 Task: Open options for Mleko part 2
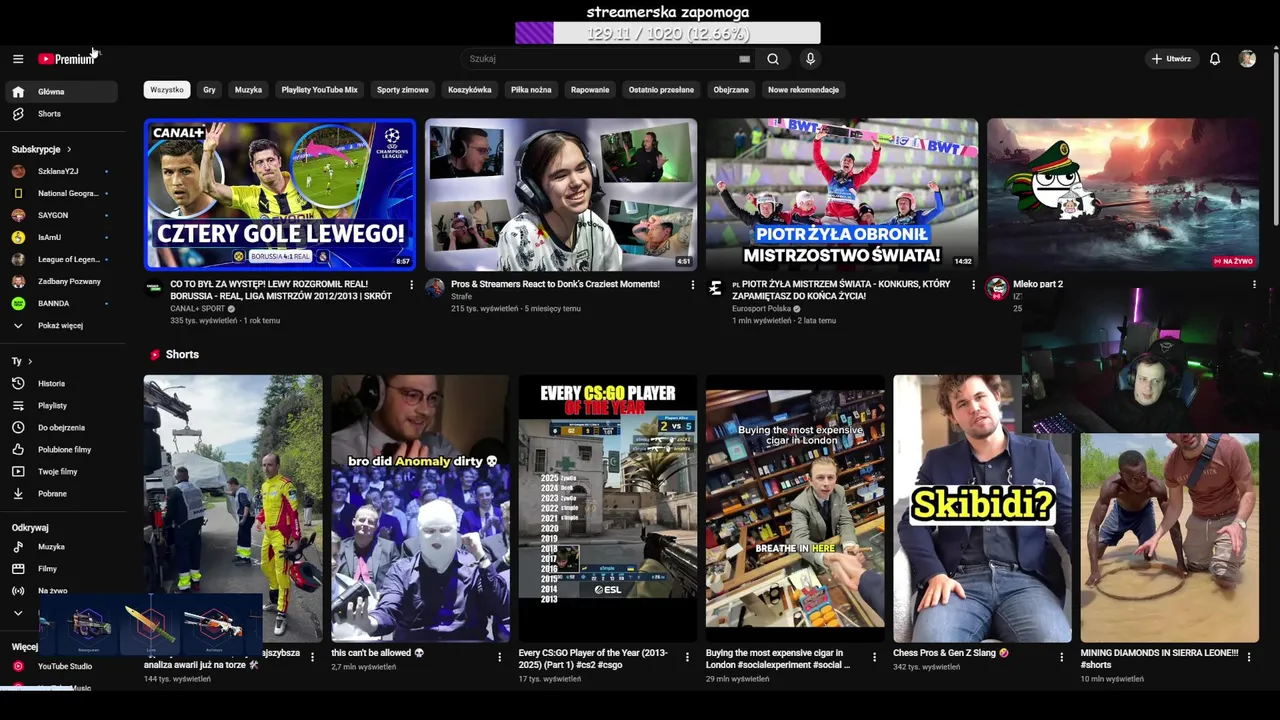(1254, 285)
